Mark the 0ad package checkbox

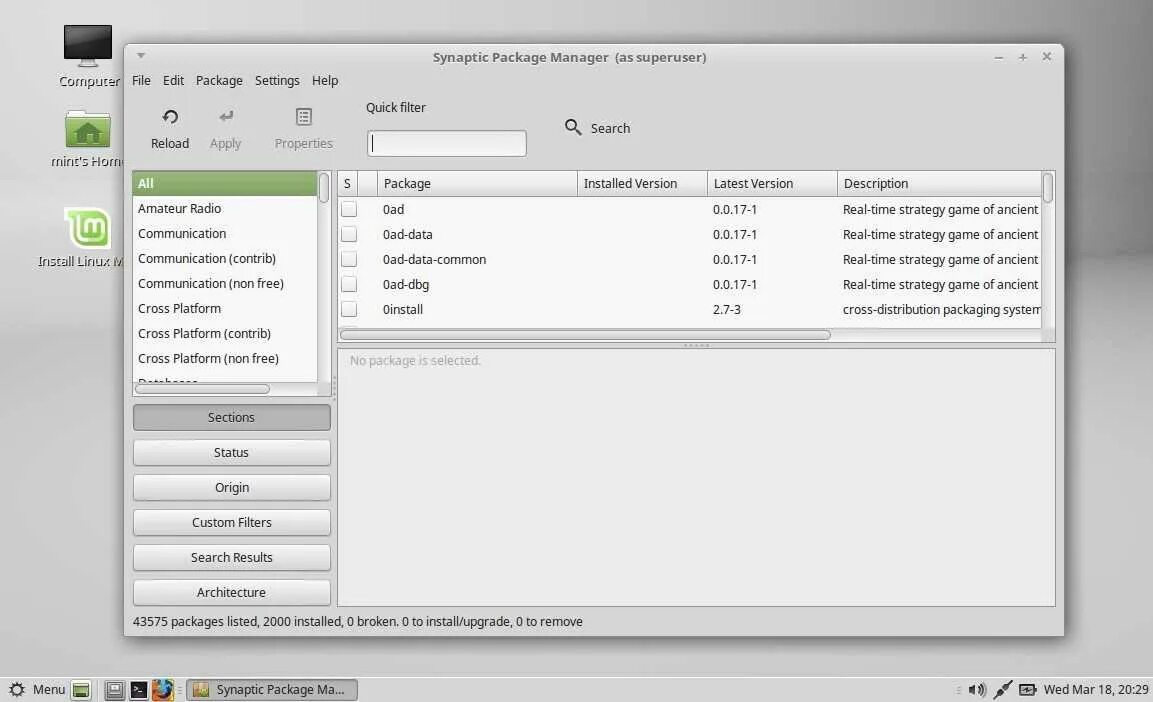click(349, 209)
